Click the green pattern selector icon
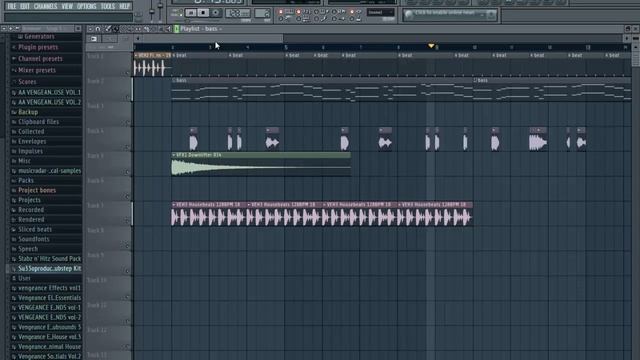 point(177,29)
